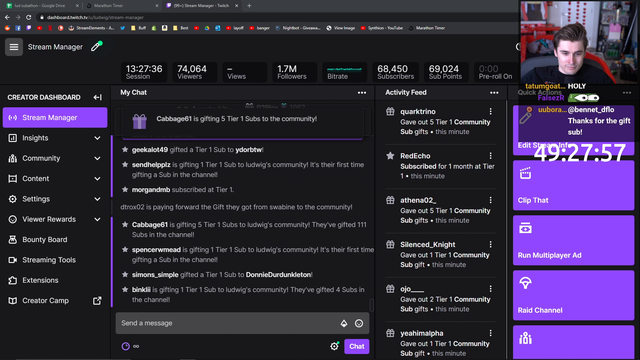
Task: Open the emote picker smiley
Action: [359, 323]
